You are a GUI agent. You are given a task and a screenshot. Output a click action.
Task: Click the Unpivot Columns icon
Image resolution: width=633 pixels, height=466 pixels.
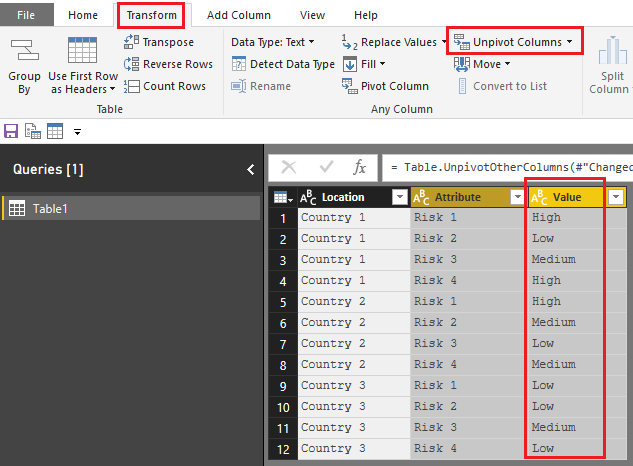point(461,42)
